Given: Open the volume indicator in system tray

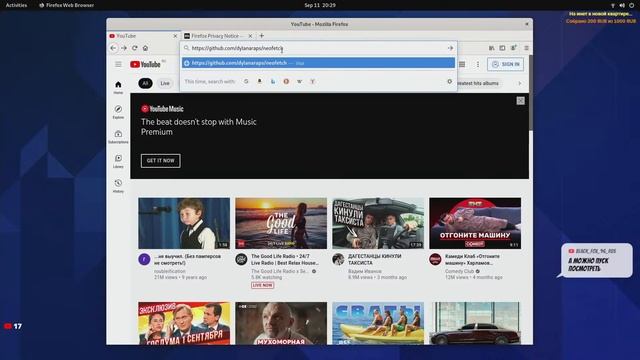Looking at the screenshot, I should point(622,5).
